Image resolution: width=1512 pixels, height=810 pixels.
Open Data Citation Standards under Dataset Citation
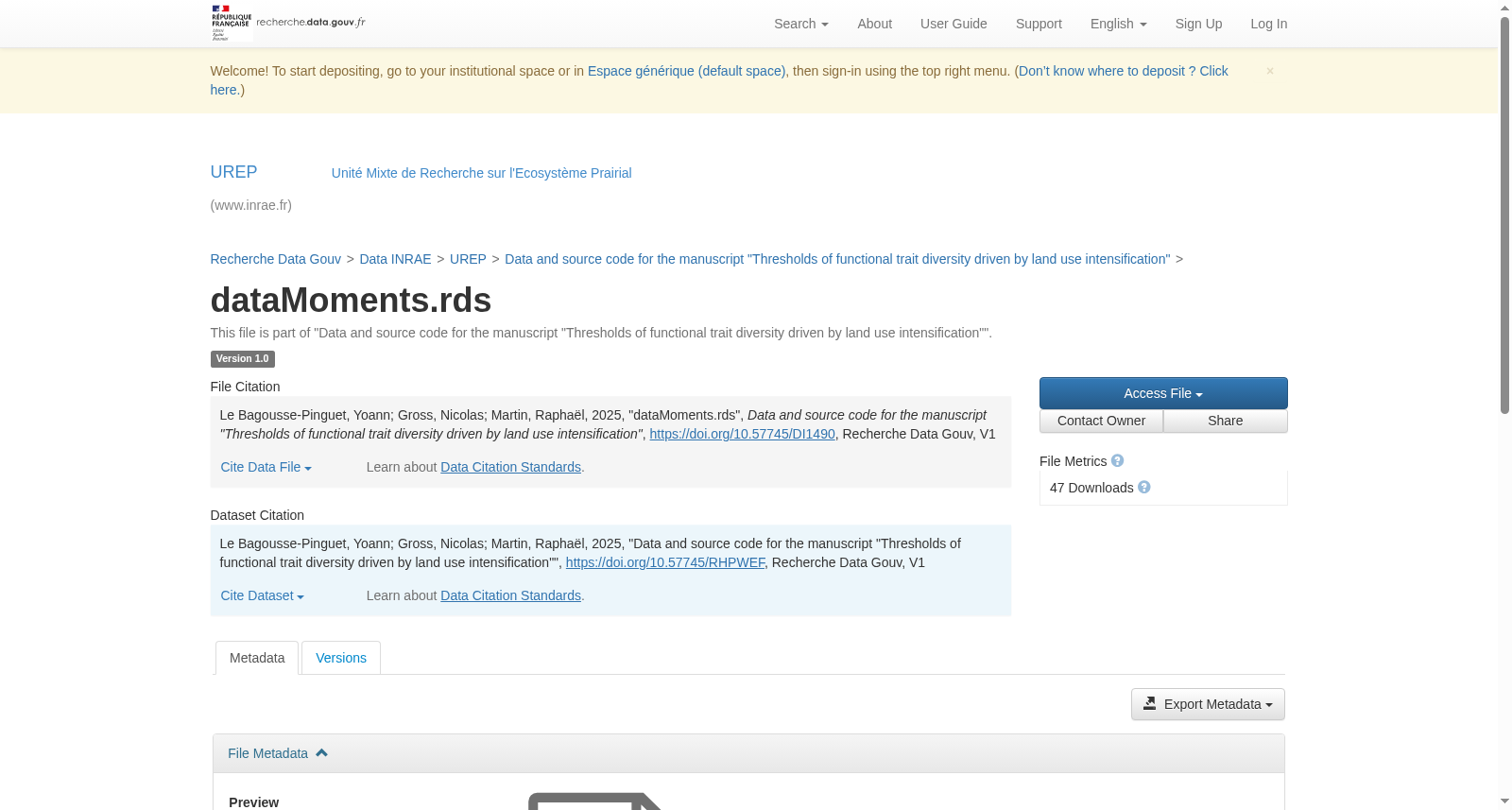coord(510,595)
